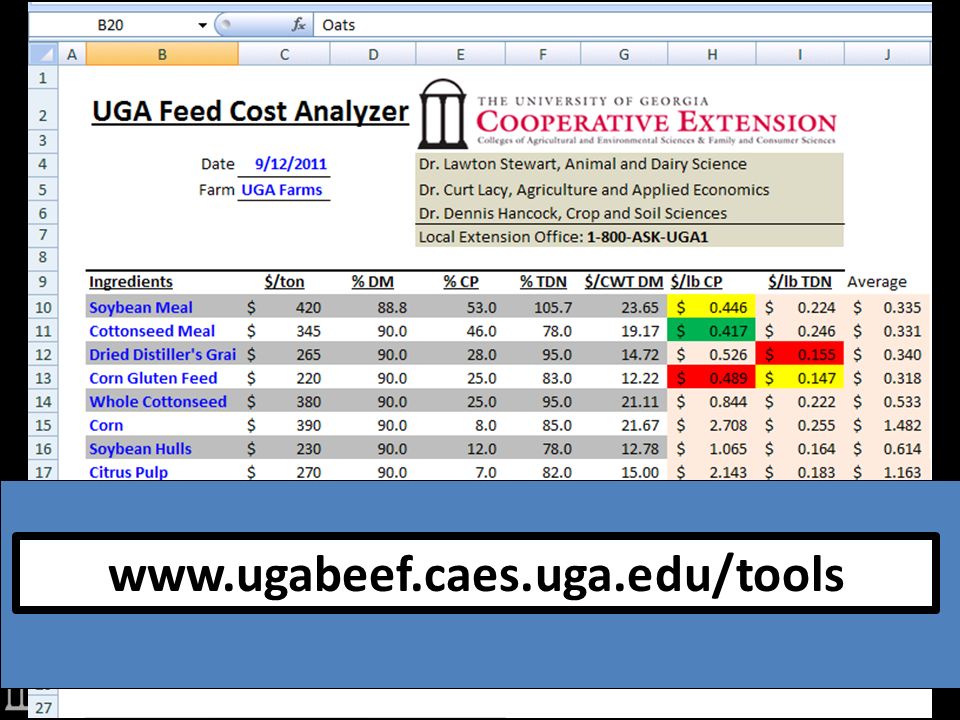This screenshot has height=720, width=960.
Task: Select the Corn ingredient cell
Action: (x=162, y=425)
